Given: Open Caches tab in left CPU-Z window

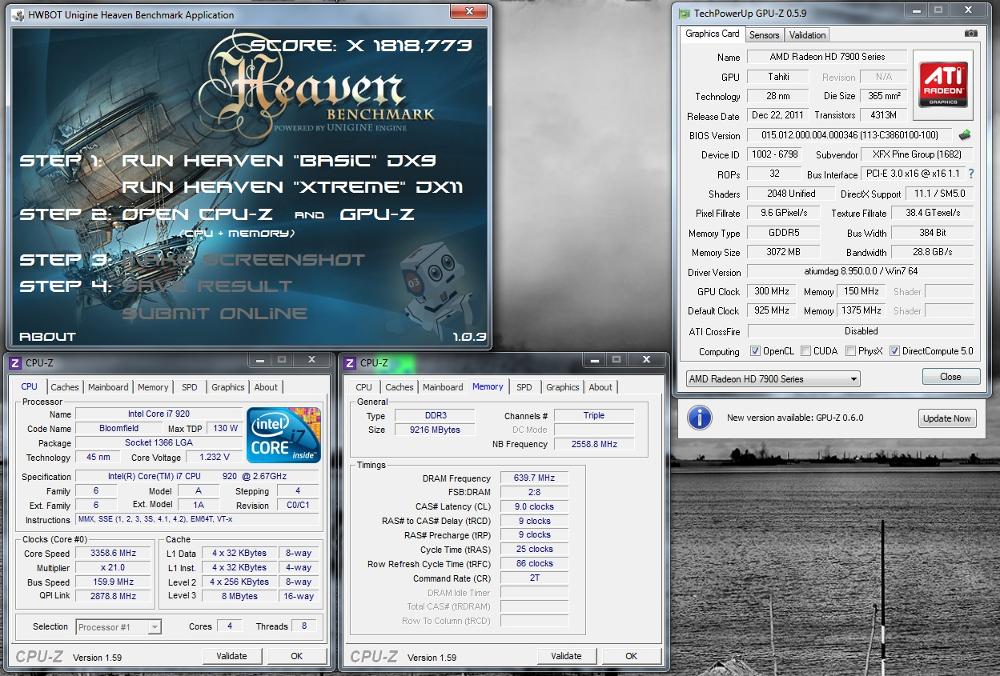Looking at the screenshot, I should click(64, 387).
